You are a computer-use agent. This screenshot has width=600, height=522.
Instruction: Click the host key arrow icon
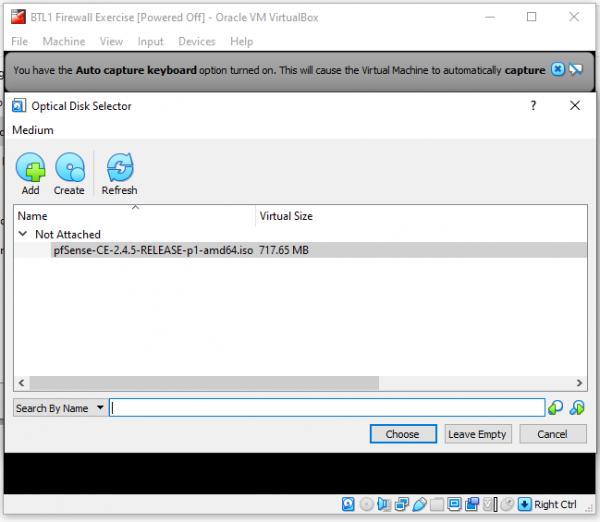coord(525,504)
